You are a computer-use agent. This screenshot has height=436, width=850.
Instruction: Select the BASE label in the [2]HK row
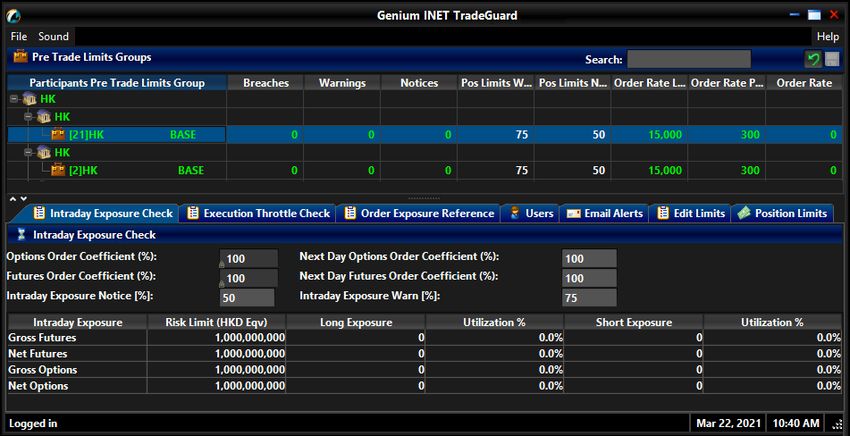pos(191,170)
